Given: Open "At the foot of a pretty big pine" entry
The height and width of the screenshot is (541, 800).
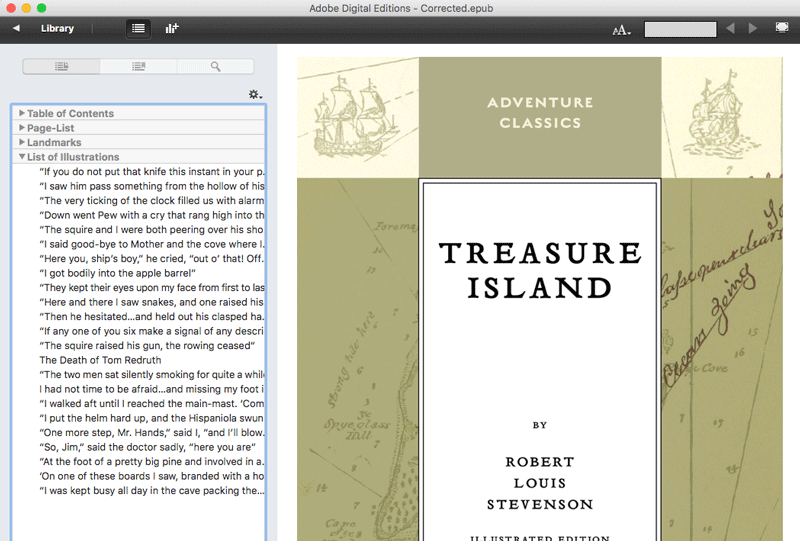Looking at the screenshot, I should 152,461.
